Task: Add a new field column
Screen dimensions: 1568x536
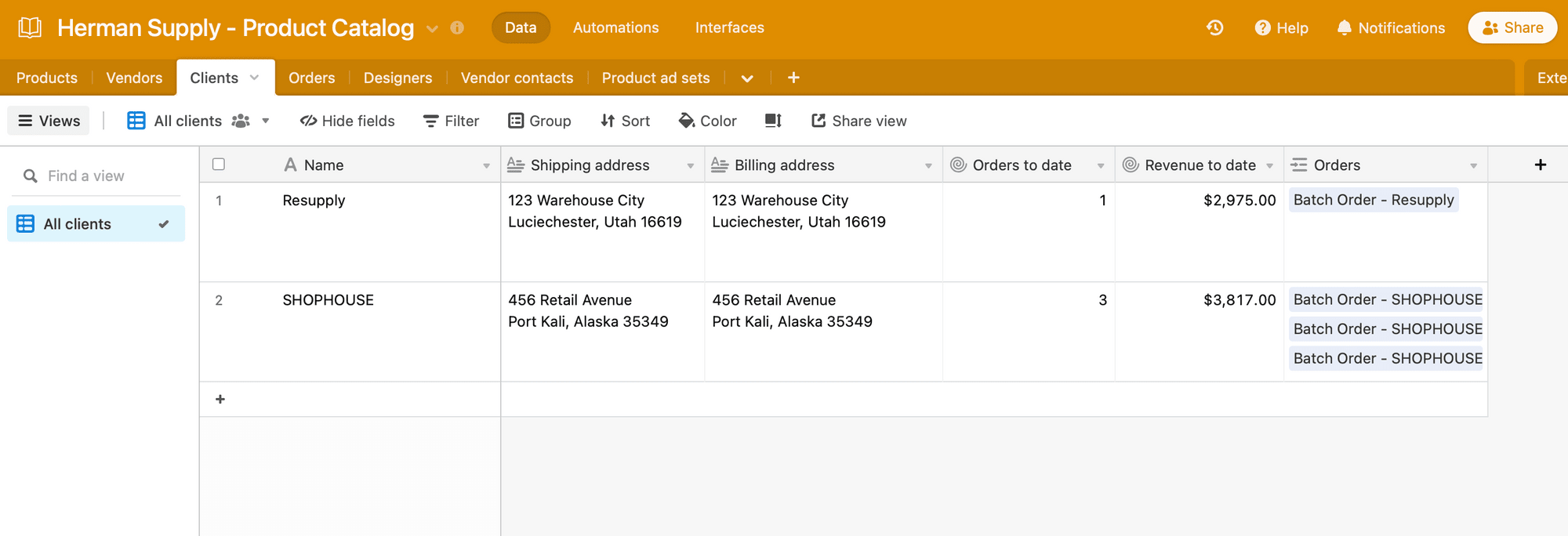Action: (x=1540, y=165)
